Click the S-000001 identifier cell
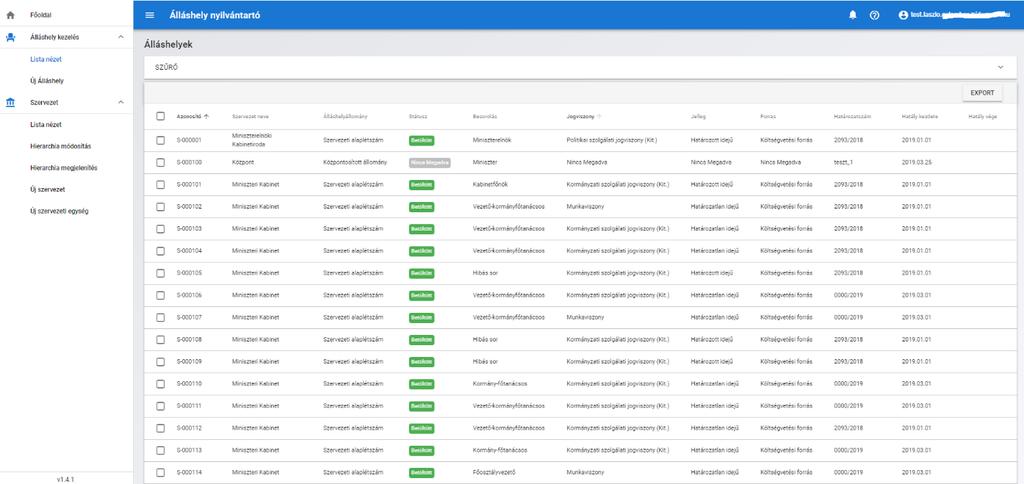Image resolution: width=1024 pixels, height=484 pixels. click(189, 140)
